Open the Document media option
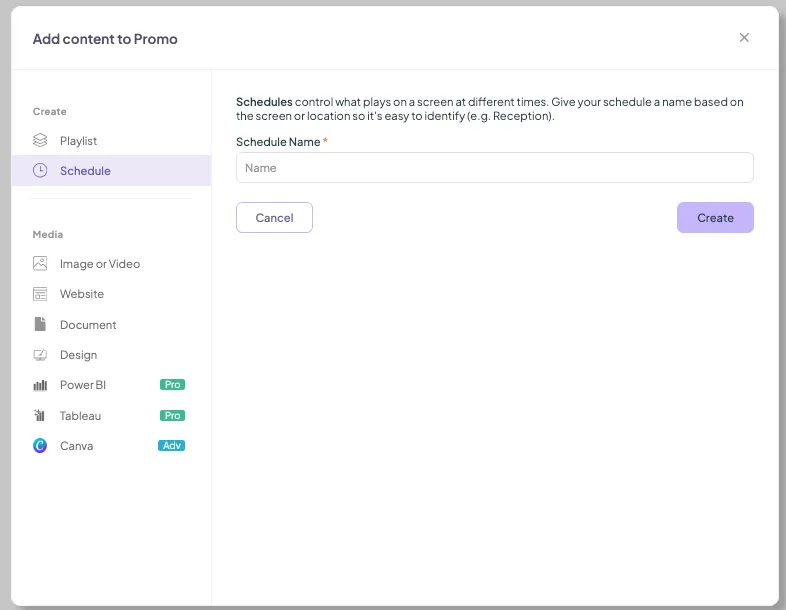This screenshot has width=786, height=610. tap(111, 325)
